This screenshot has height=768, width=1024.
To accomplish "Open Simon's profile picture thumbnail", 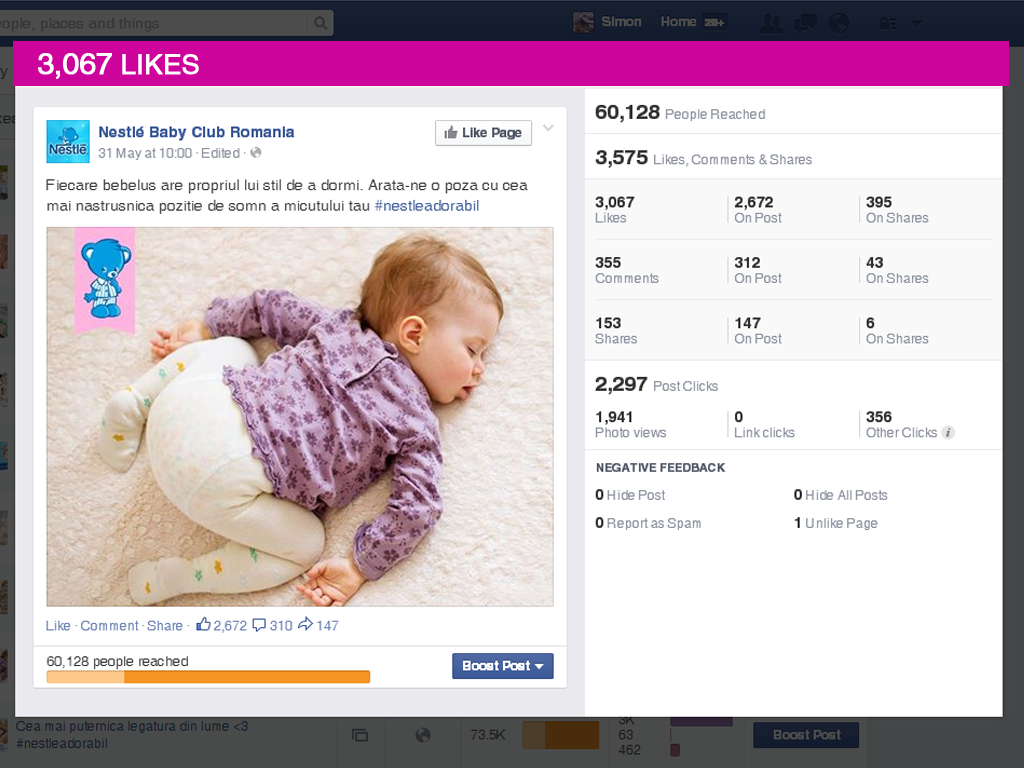I will (583, 22).
